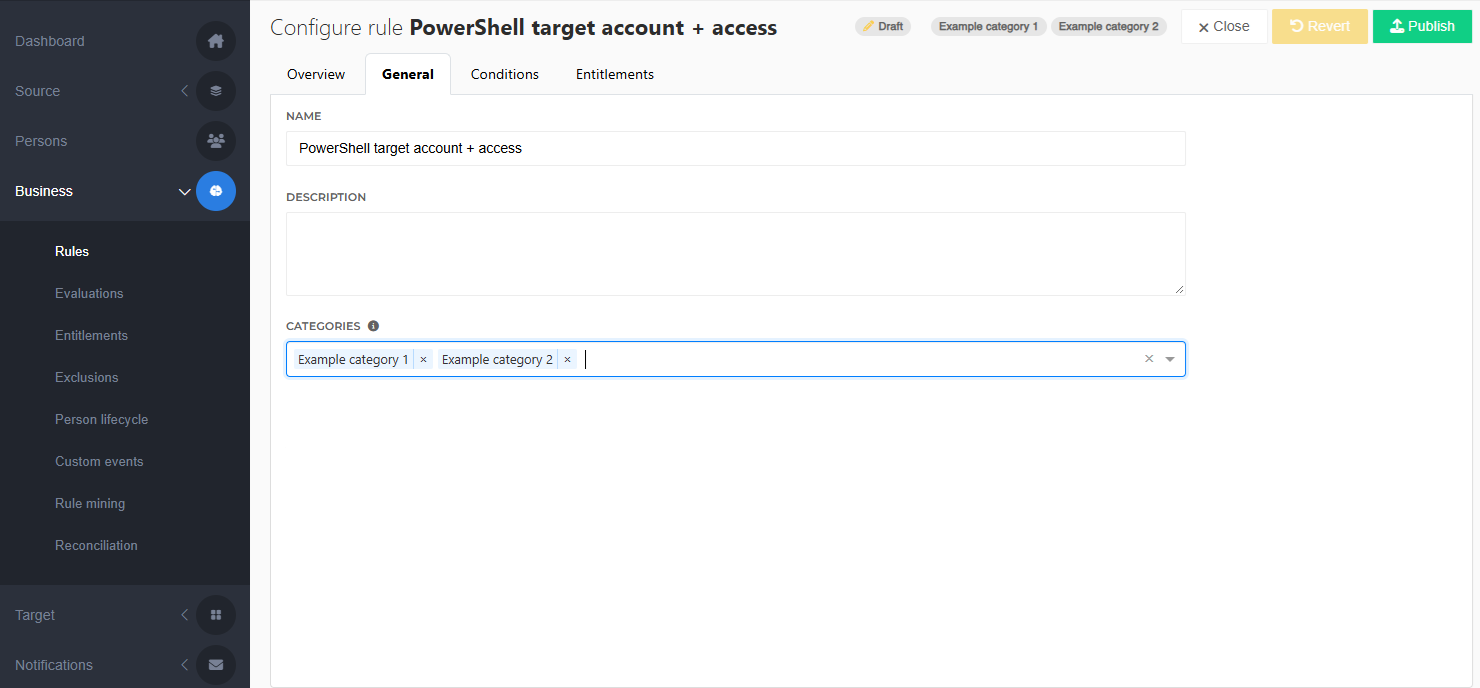Expand the Notifications menu chevron
1480x688 pixels.
coord(184,665)
